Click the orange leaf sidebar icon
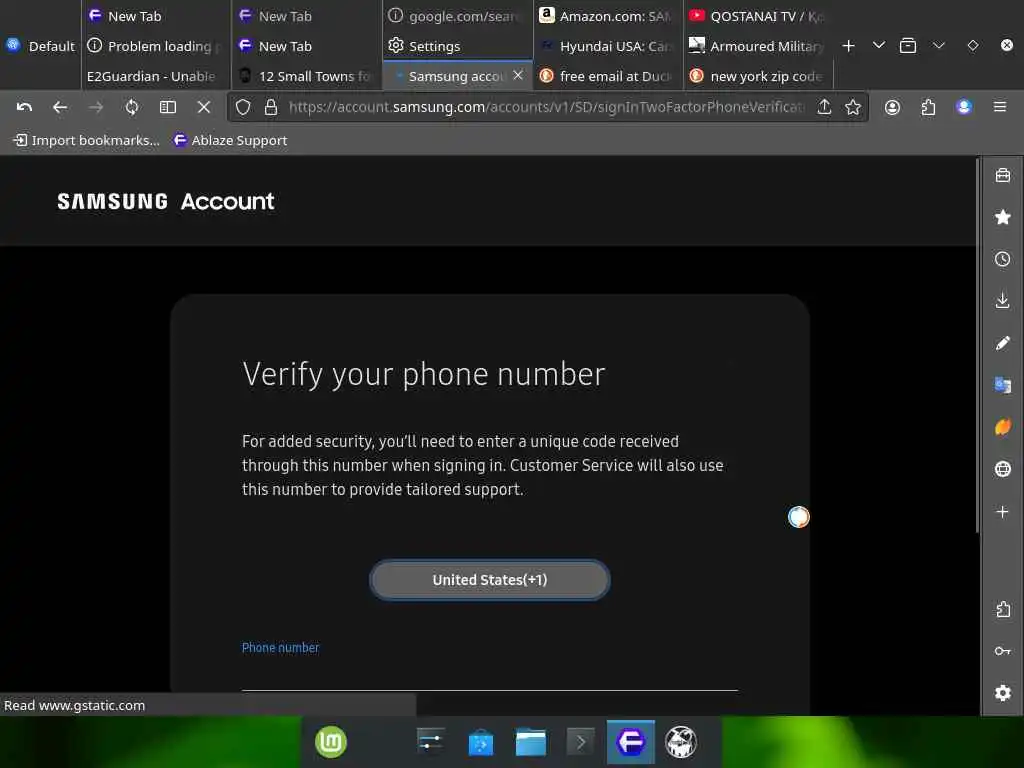The image size is (1024, 768). pos(1003,426)
